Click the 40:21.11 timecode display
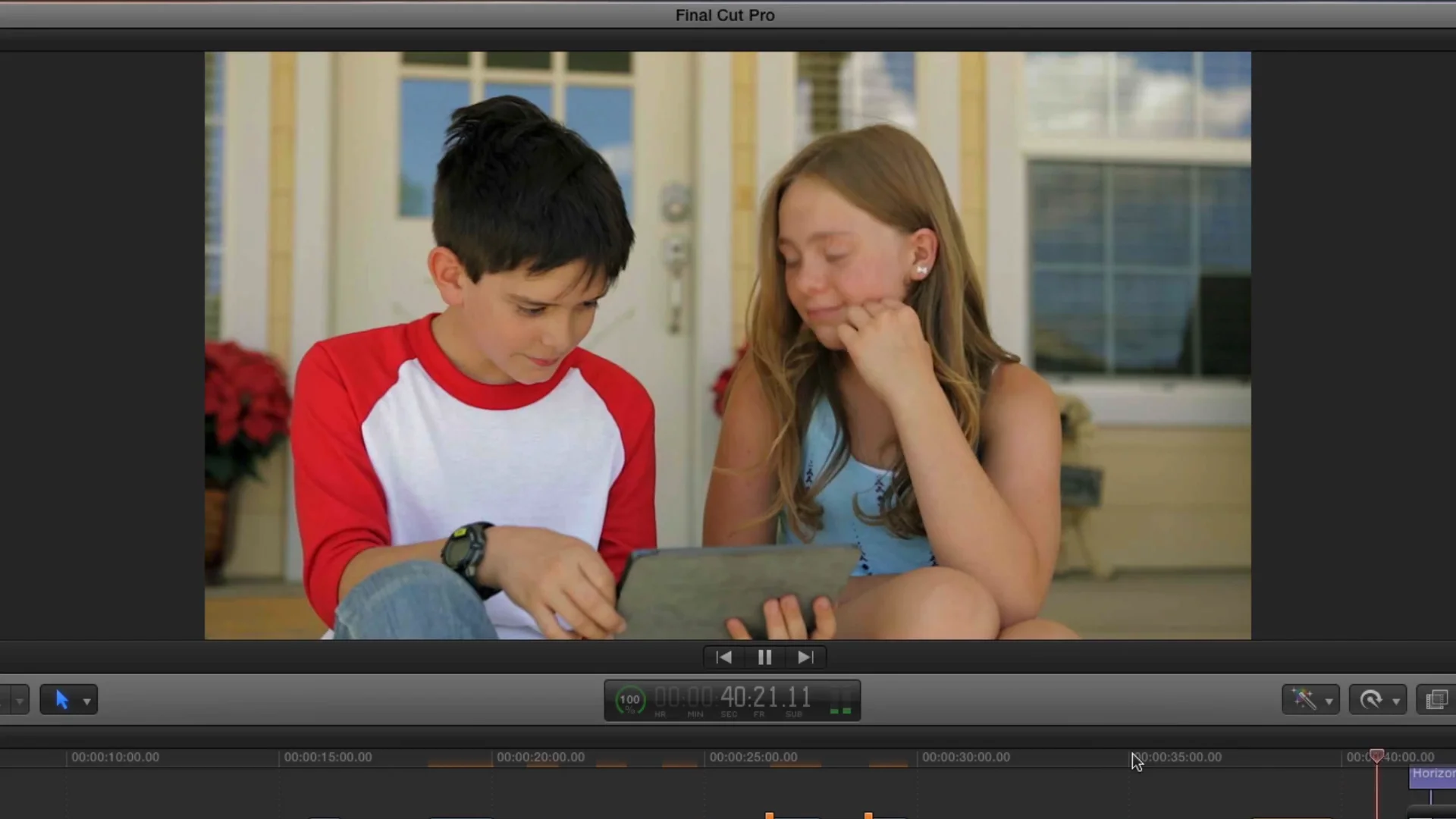1456x819 pixels. tap(764, 697)
